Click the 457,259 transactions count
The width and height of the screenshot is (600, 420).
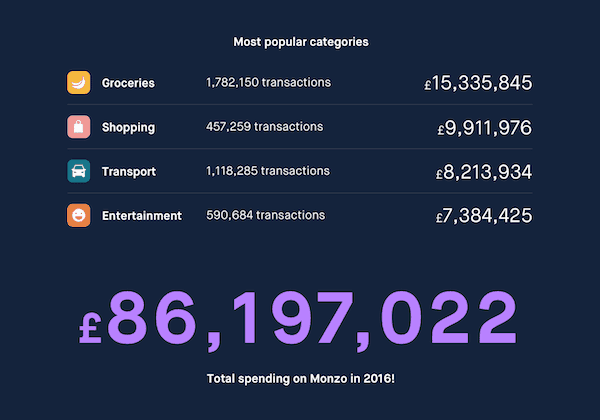pyautogui.click(x=264, y=127)
